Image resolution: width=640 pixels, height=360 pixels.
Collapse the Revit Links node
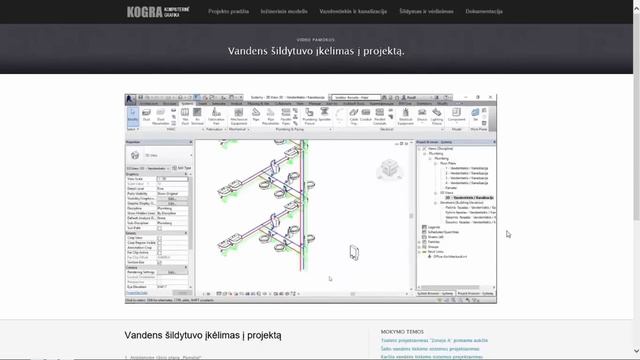420,252
